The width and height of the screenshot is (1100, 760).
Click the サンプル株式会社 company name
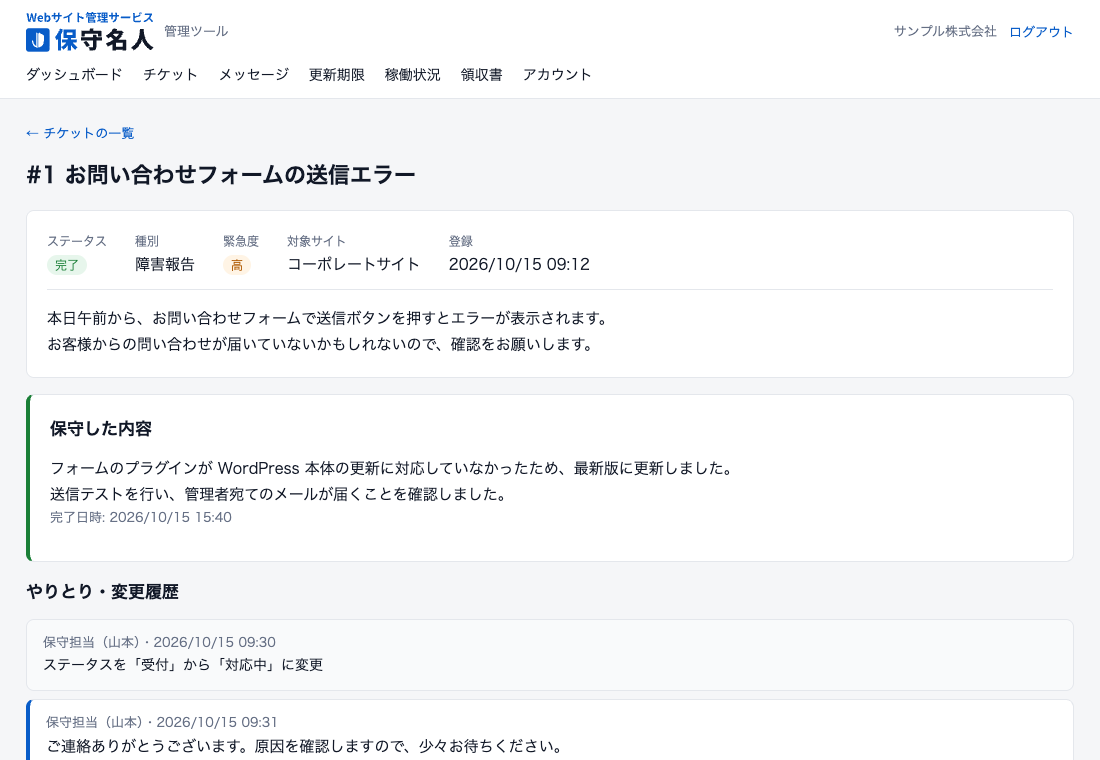click(x=945, y=32)
